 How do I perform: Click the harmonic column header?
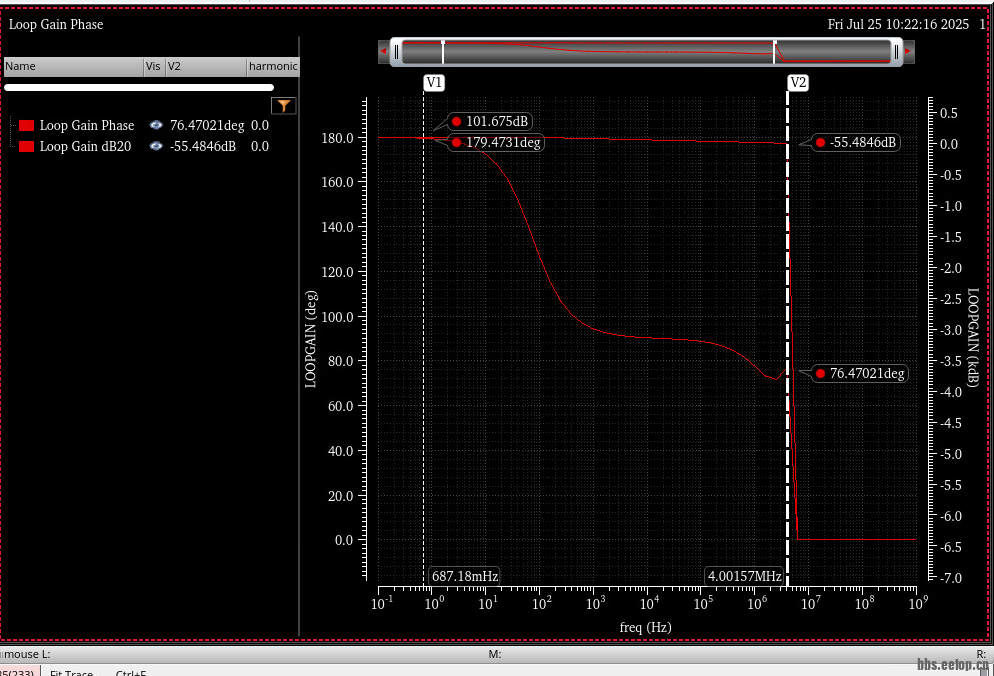tap(273, 67)
